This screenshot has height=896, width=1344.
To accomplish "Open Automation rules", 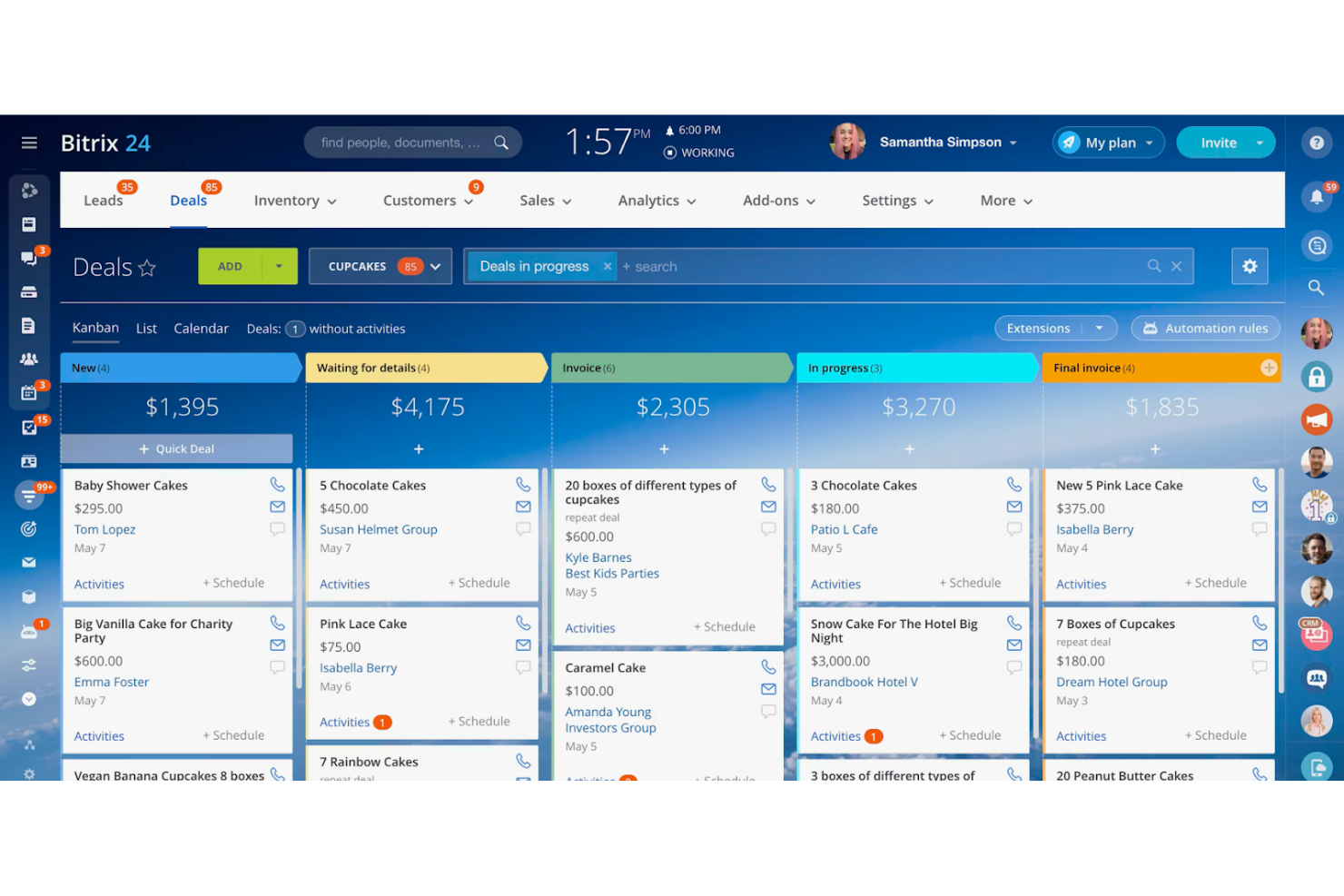I will (1205, 328).
